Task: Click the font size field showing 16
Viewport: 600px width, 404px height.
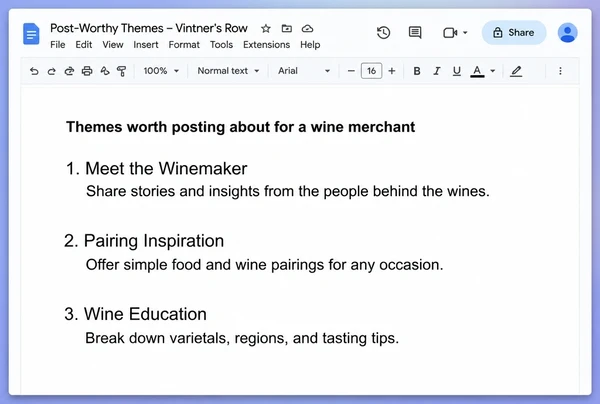Action: point(371,71)
